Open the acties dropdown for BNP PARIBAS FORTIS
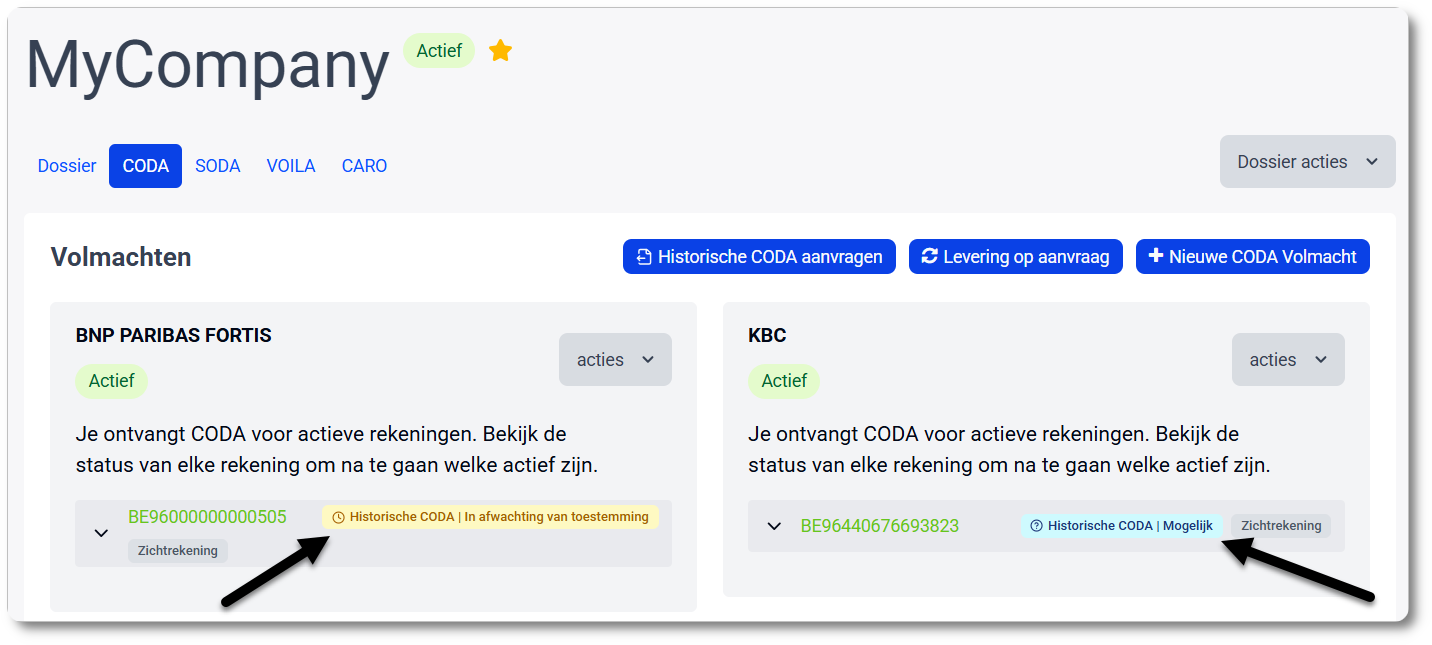Image resolution: width=1432 pixels, height=645 pixels. 615,359
